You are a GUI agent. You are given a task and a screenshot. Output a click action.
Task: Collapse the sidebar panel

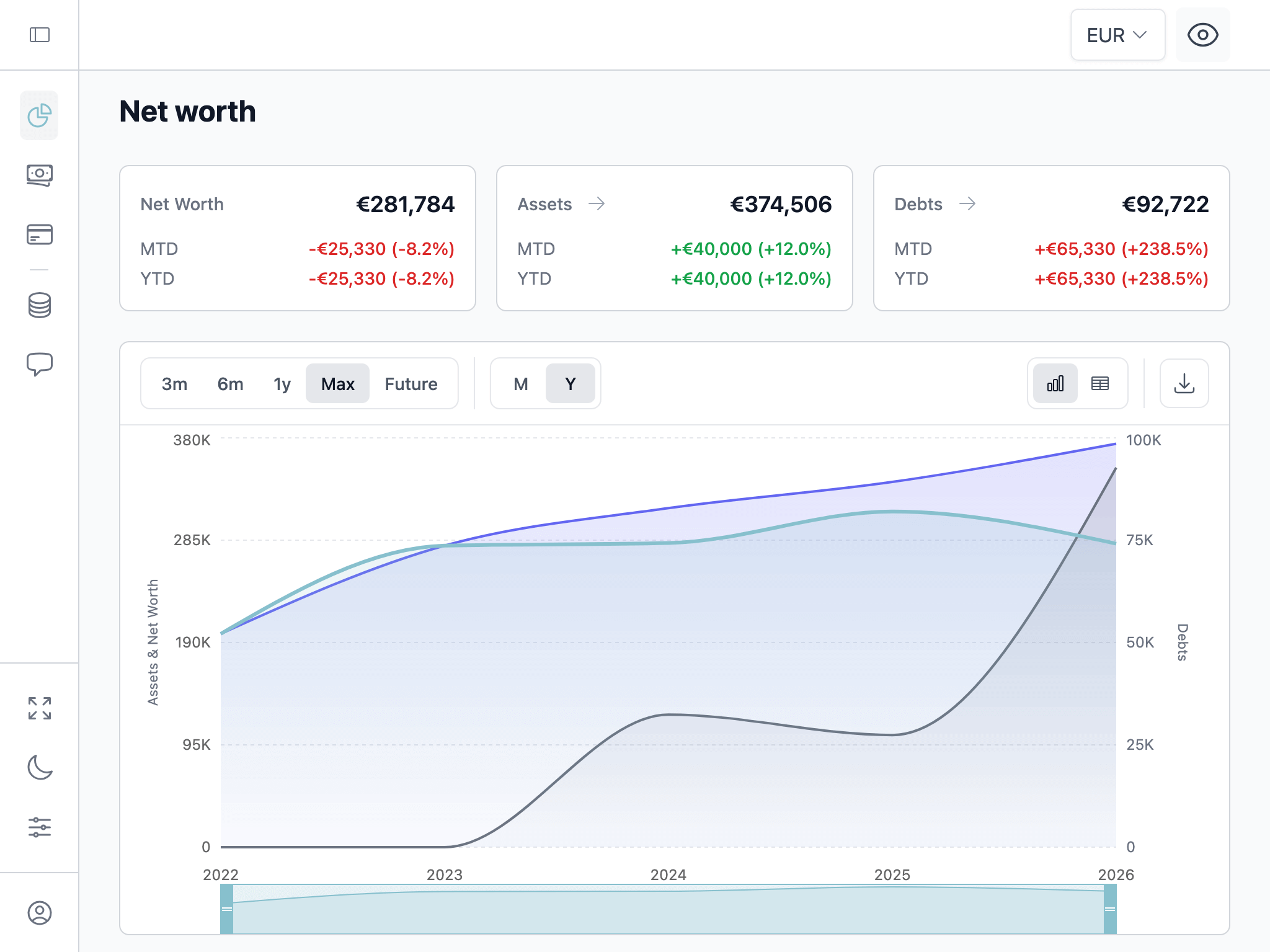pos(39,35)
